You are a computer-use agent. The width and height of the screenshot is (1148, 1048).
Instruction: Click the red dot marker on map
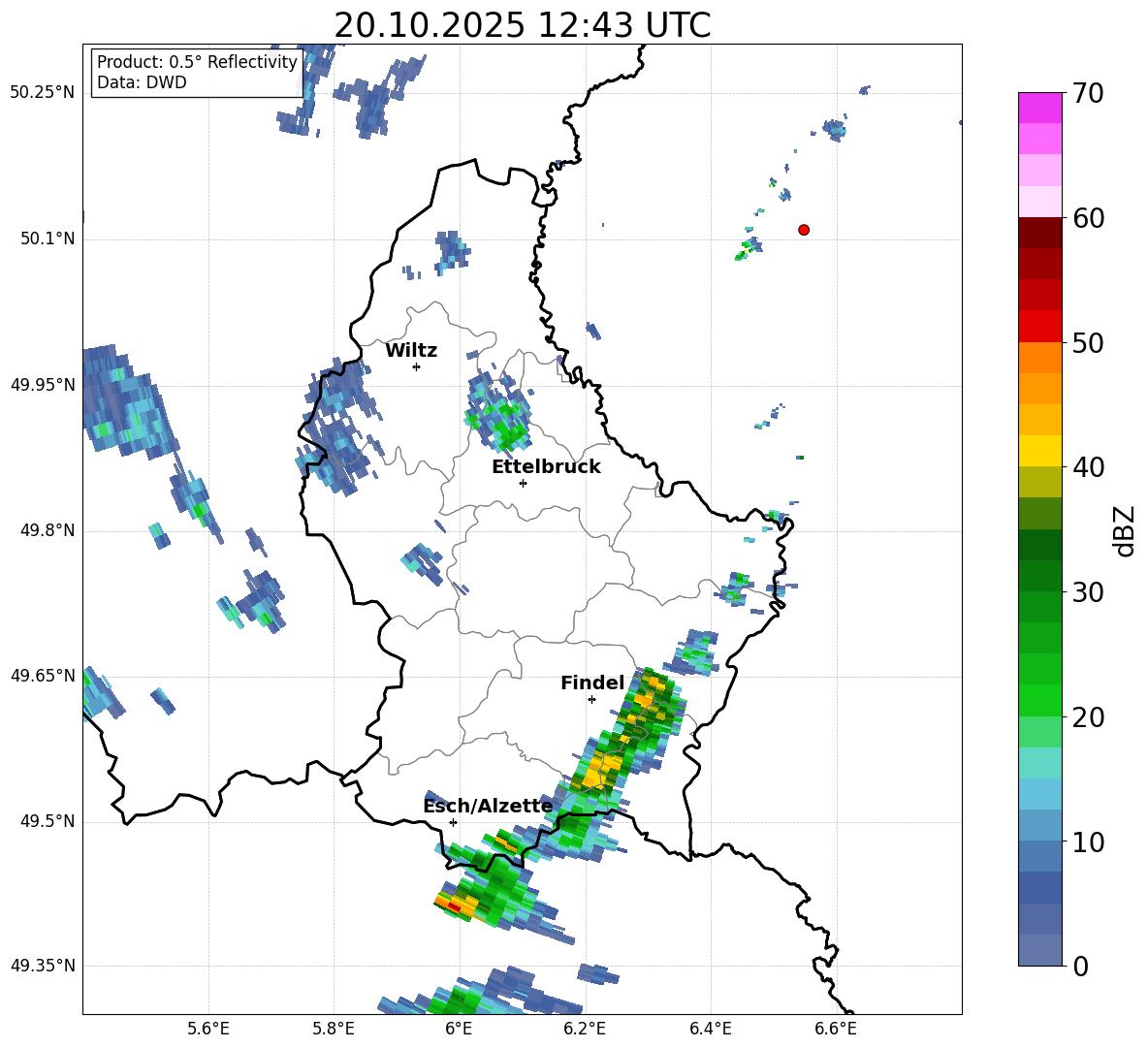tap(804, 230)
